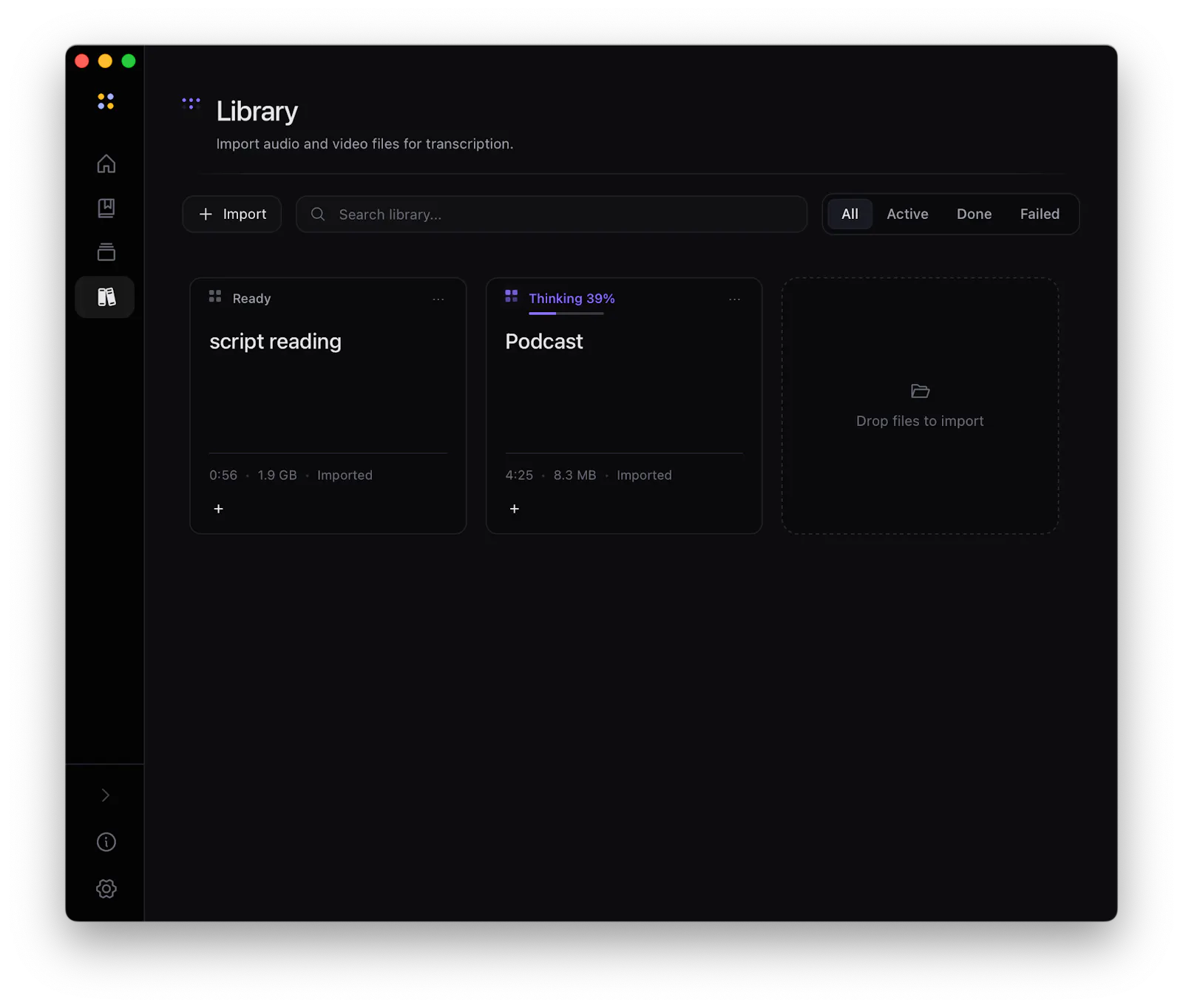
Task: Open the bookmark page icon in sidebar
Action: coord(106,208)
